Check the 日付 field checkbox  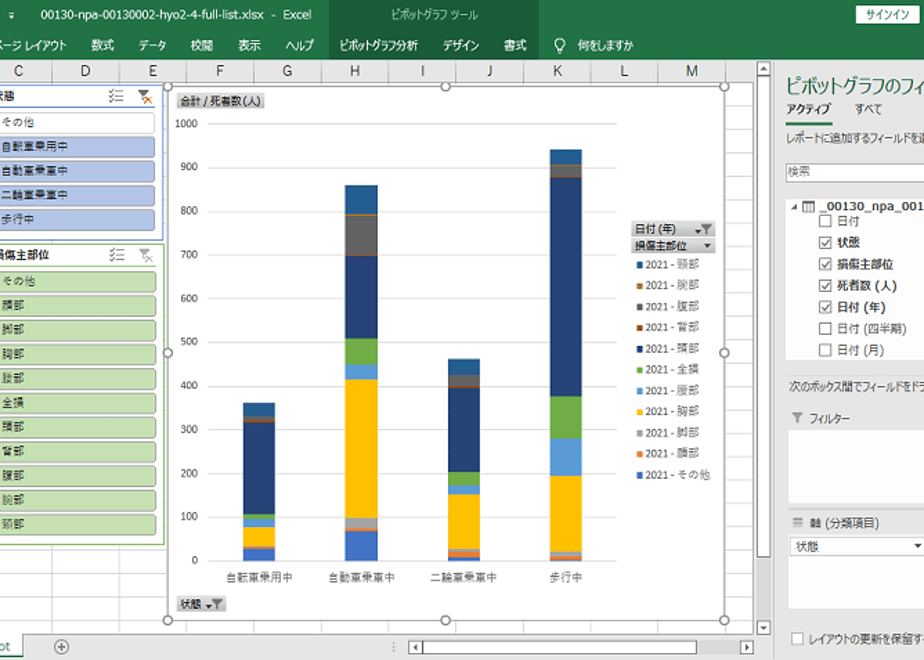825,221
